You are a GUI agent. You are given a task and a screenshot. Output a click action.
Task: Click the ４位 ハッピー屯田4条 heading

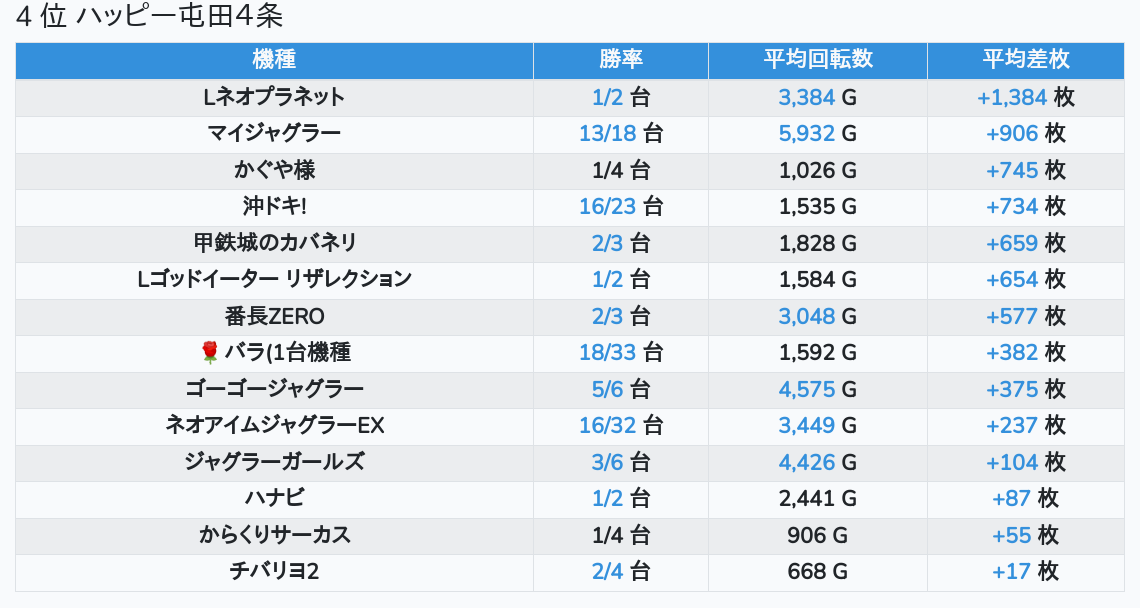click(x=150, y=17)
